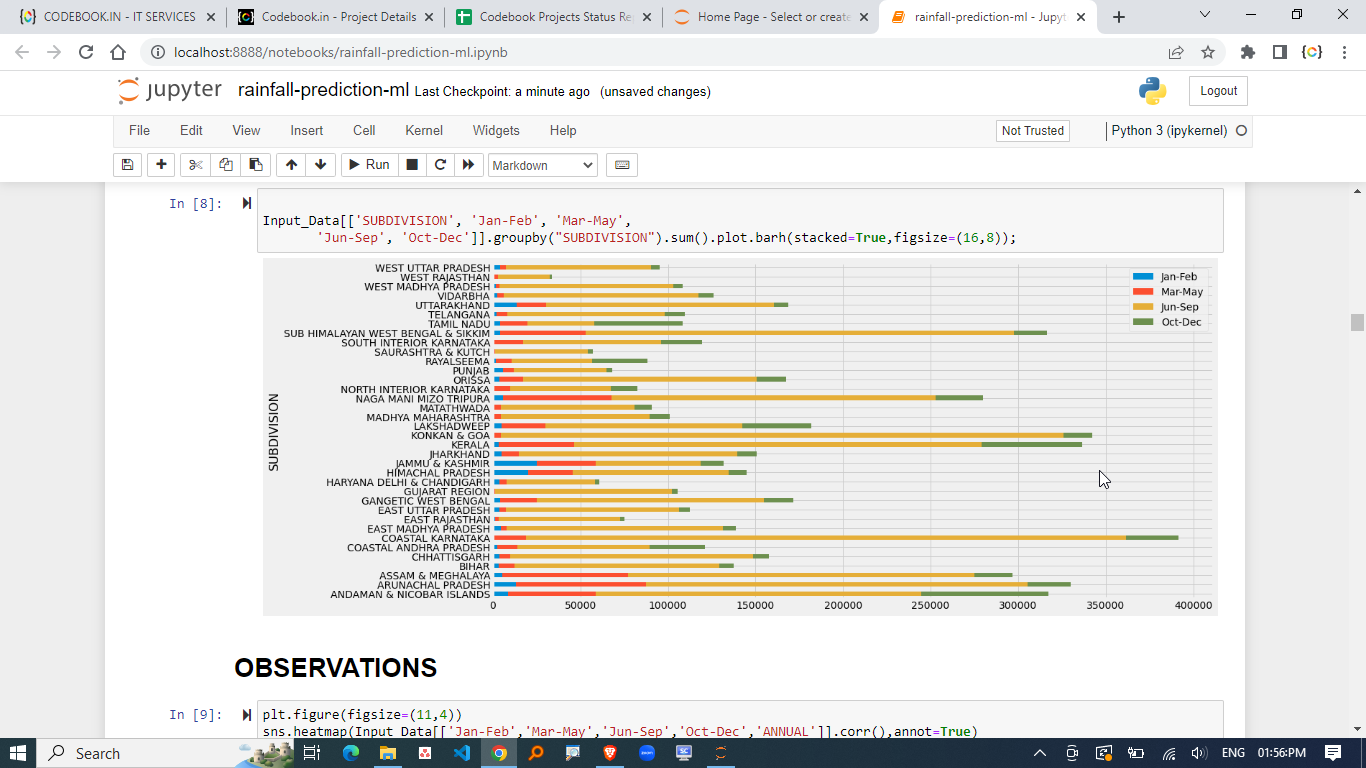Open Chrome three-dot menu
The width and height of the screenshot is (1366, 768).
1345,52
